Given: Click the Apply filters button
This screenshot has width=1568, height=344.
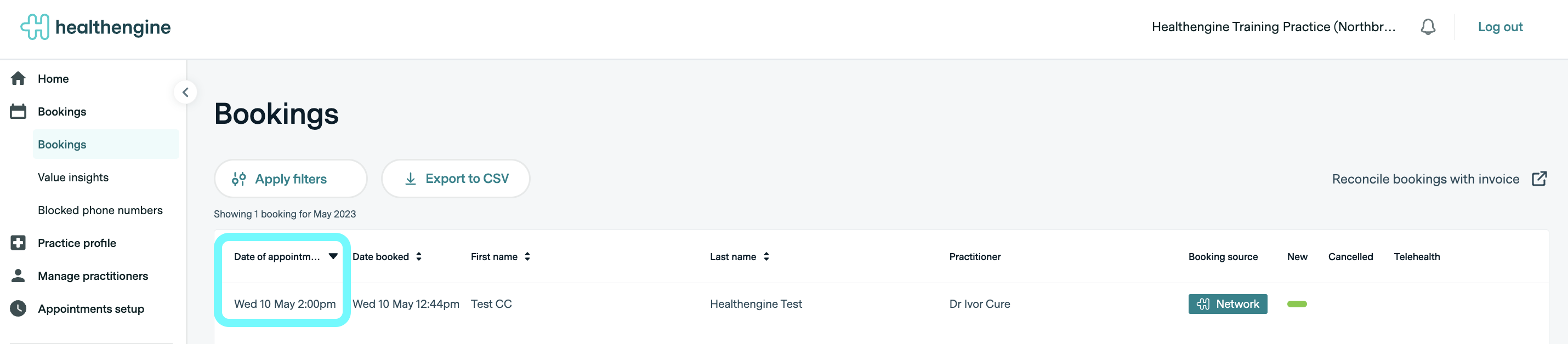Looking at the screenshot, I should coord(291,179).
